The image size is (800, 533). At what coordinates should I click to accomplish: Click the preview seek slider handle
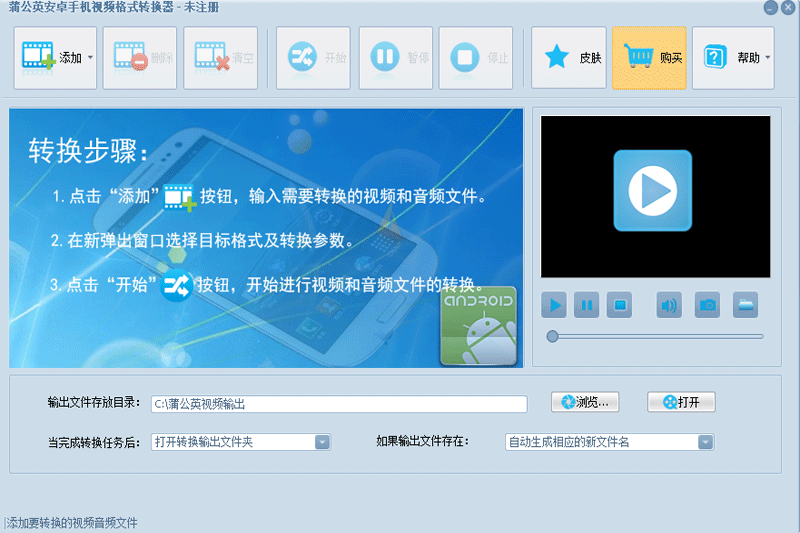coord(552,337)
